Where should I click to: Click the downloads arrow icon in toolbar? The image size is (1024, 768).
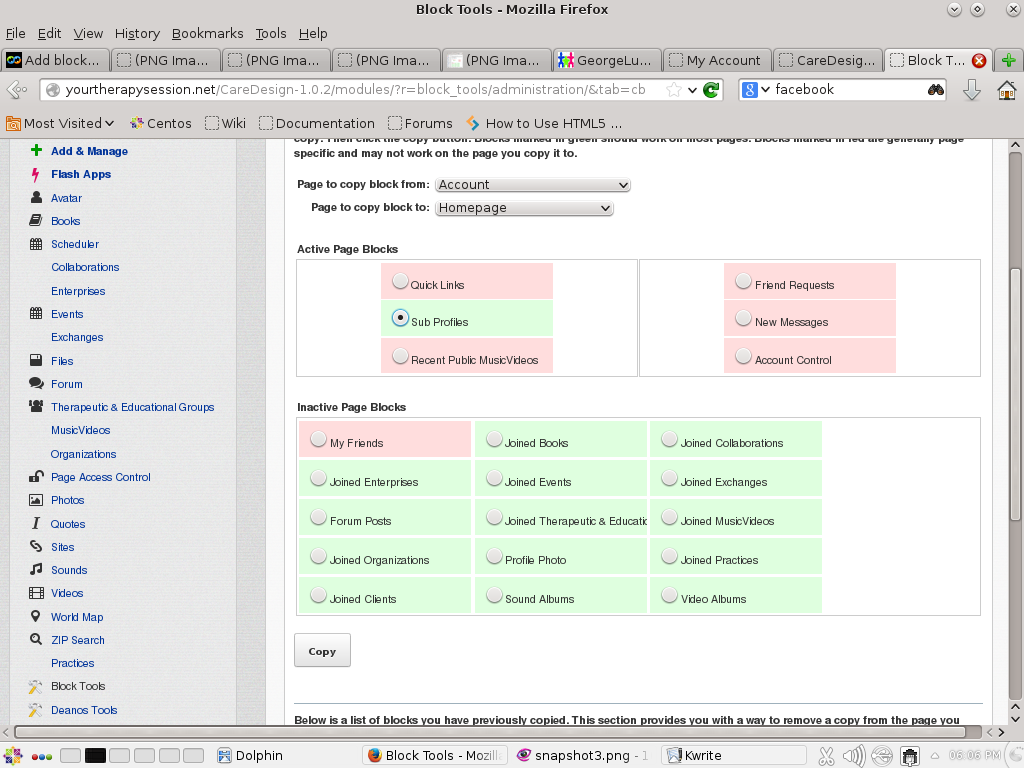[x=971, y=90]
